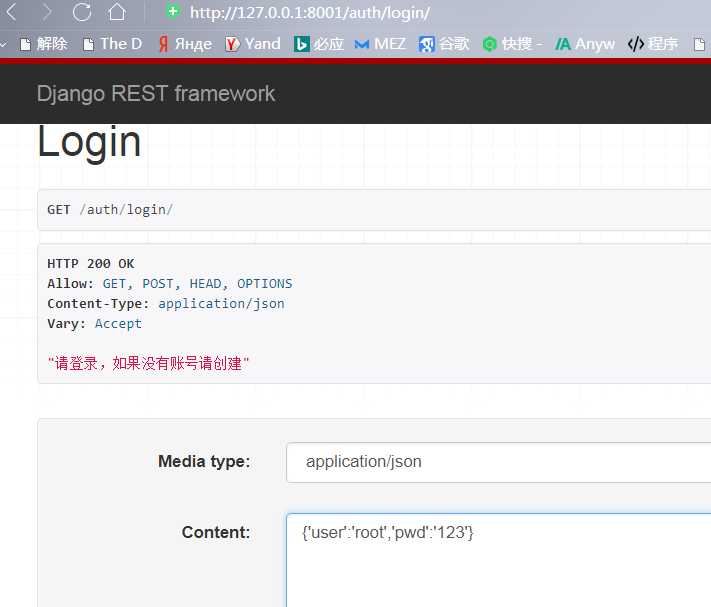Click the red response message 请登录，如果没有账号请创建
The height and width of the screenshot is (607, 711).
point(148,363)
